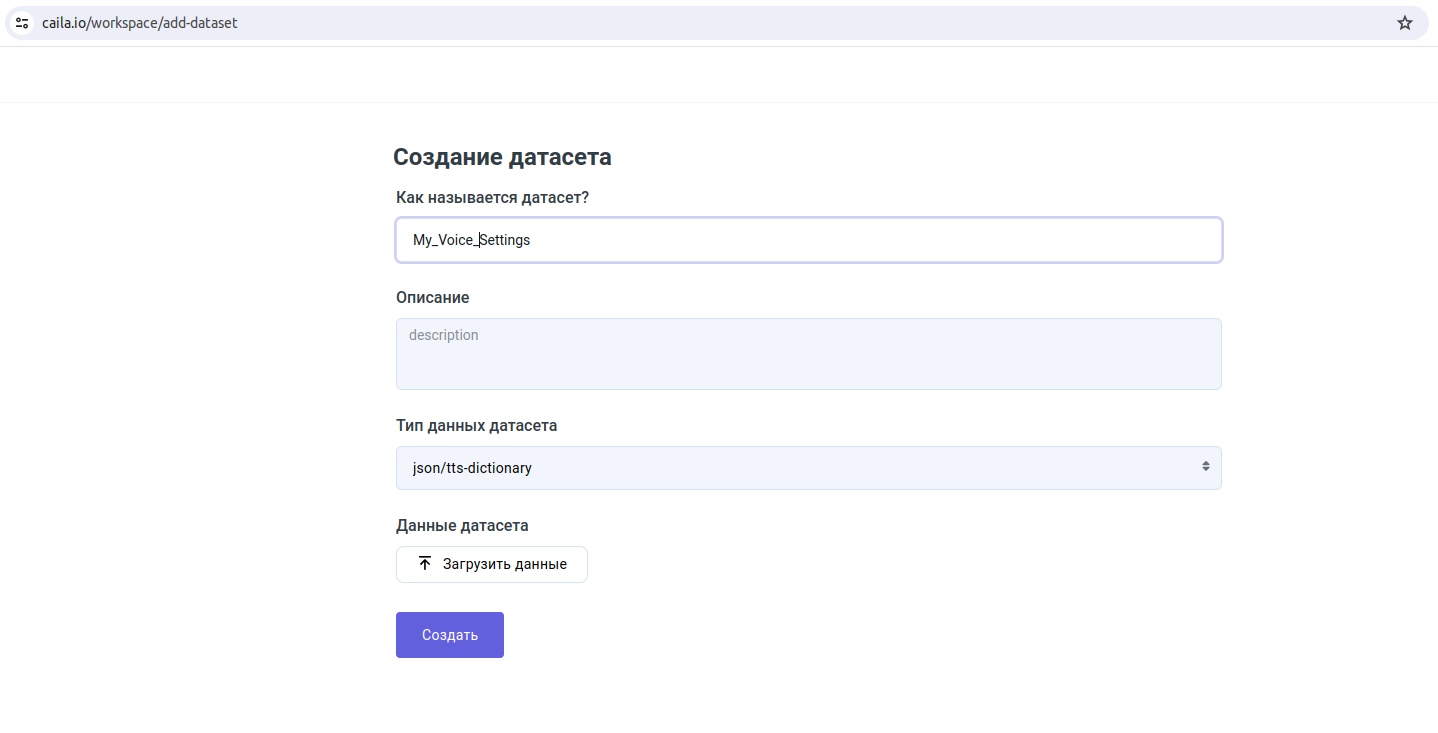Click the Тип данных датасета label
Viewport: 1438px width, 733px height.
[x=476, y=426]
